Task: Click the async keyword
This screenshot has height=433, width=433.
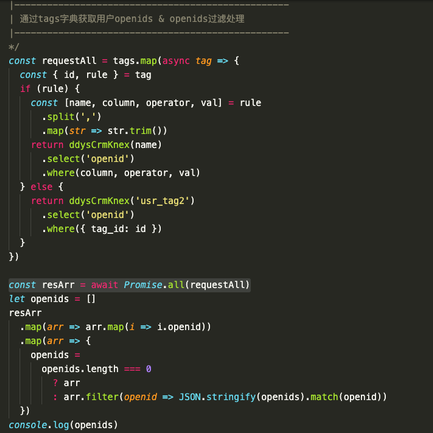Action: coord(176,61)
